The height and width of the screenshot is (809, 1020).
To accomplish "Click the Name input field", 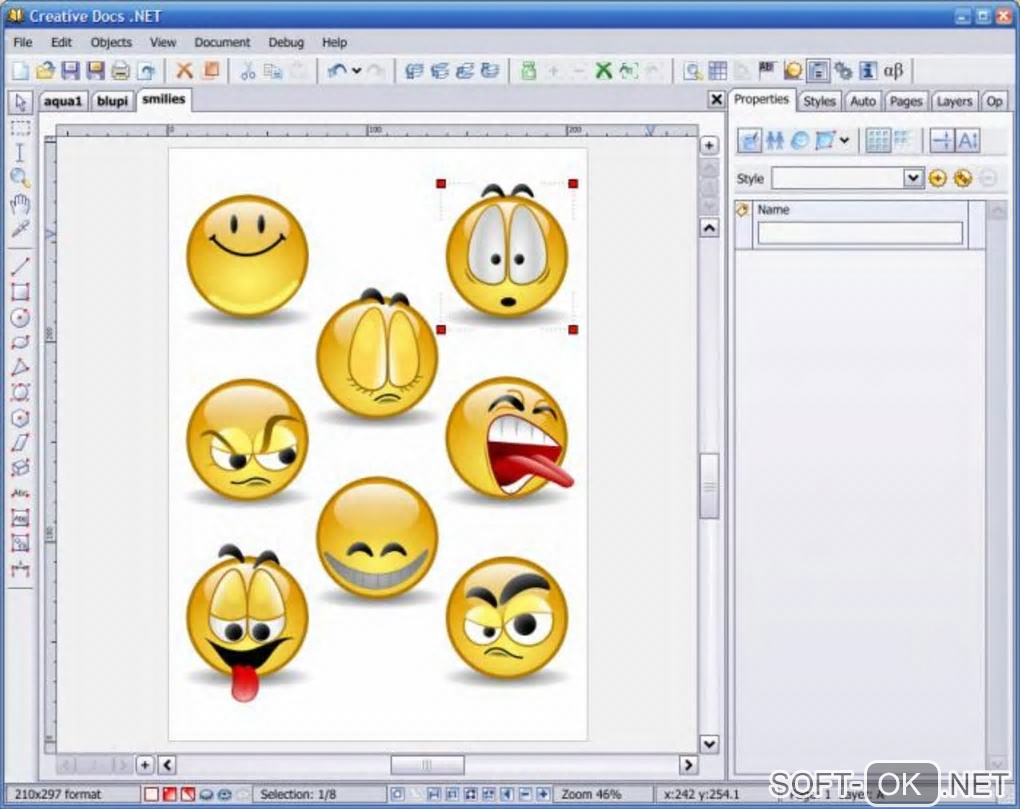I will (860, 233).
